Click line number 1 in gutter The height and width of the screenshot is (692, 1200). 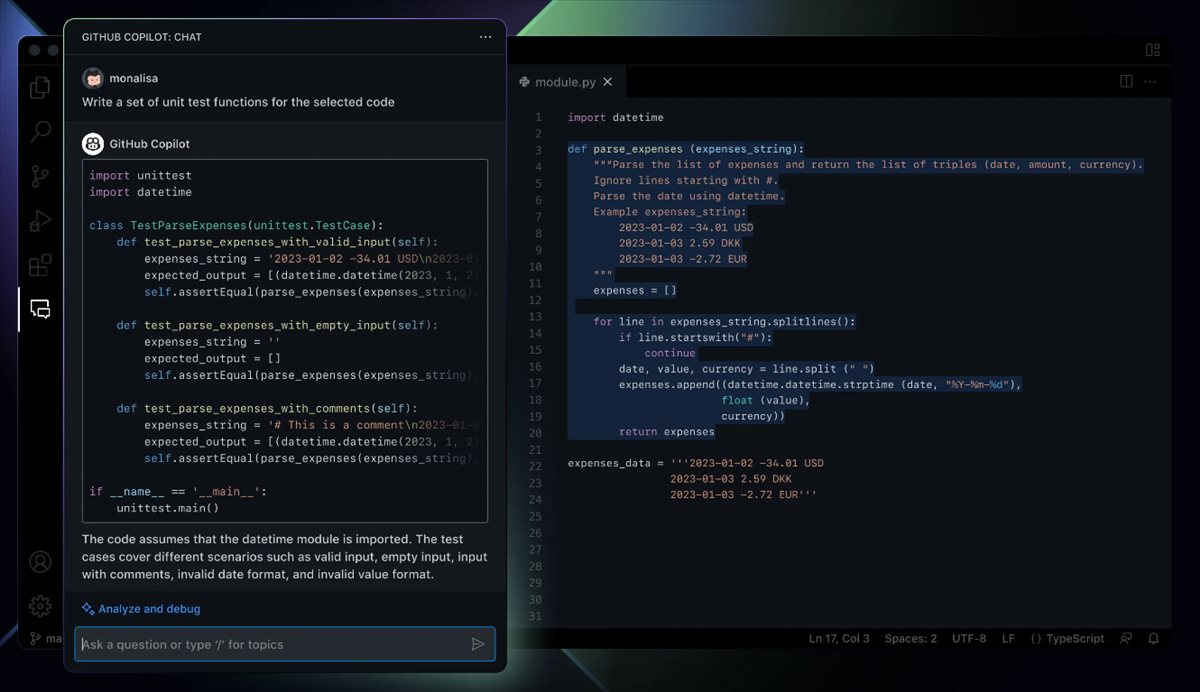[x=538, y=117]
